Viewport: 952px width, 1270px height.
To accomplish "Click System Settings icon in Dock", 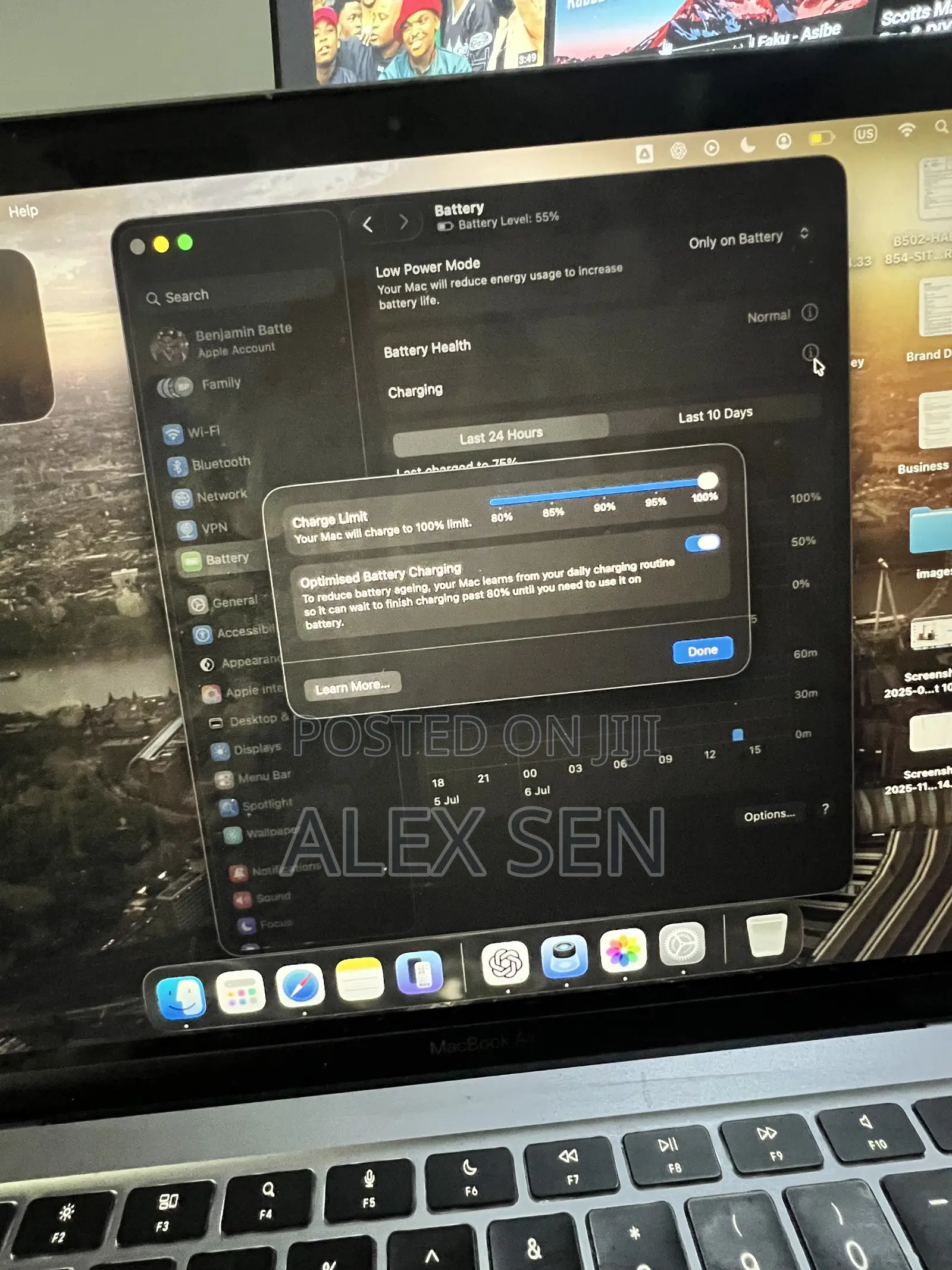I will pyautogui.click(x=682, y=944).
